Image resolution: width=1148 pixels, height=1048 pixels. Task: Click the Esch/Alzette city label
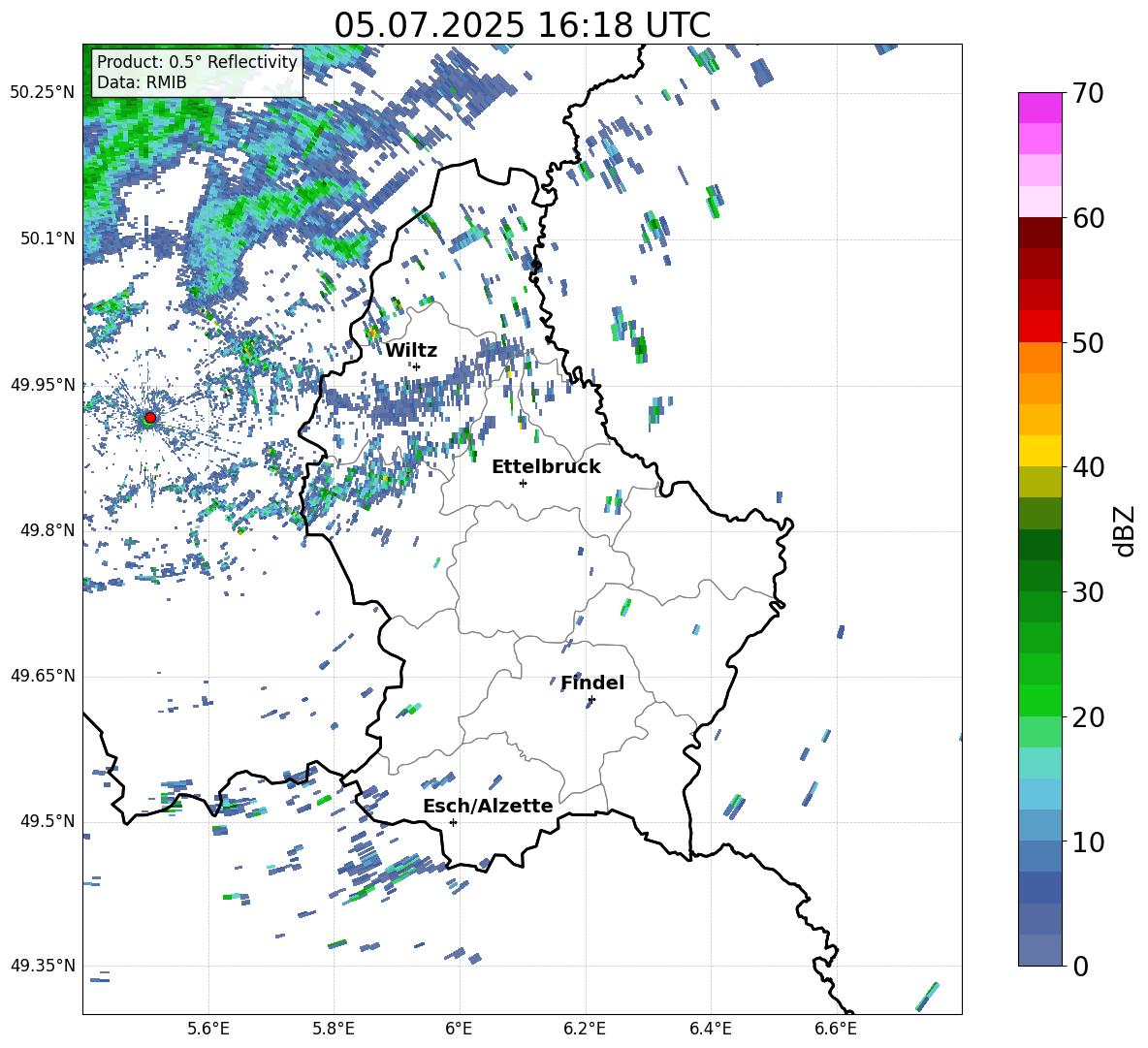tap(488, 806)
